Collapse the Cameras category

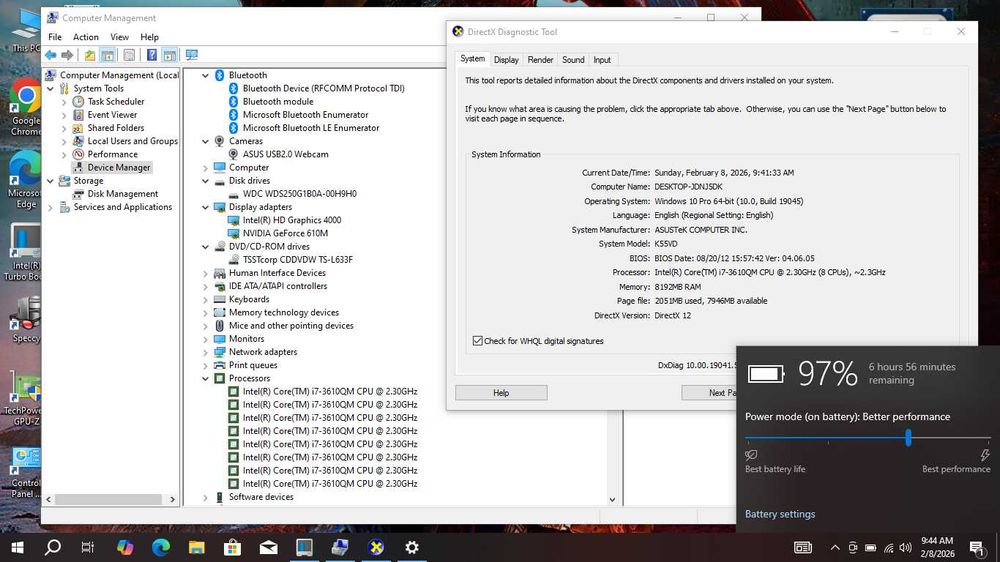click(205, 141)
